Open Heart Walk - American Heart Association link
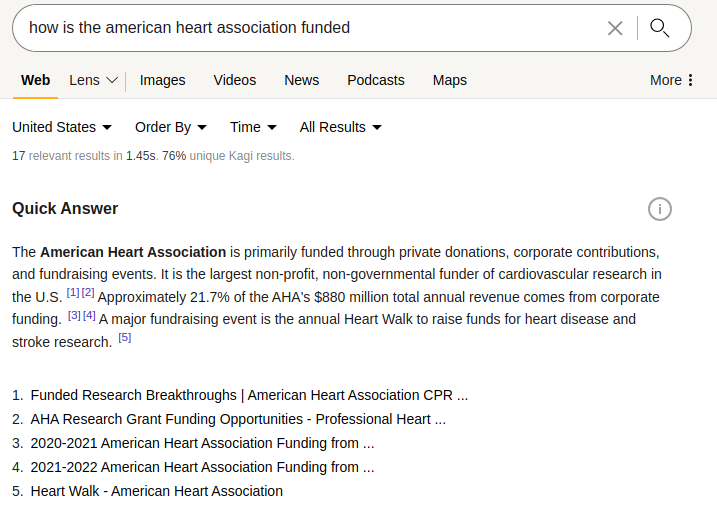Image resolution: width=717 pixels, height=514 pixels. click(157, 491)
